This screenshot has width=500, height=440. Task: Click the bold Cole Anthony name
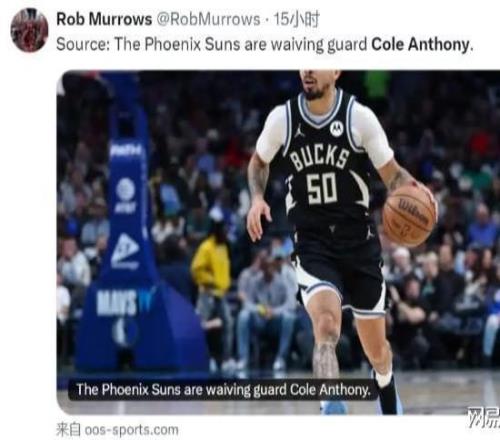click(420, 44)
